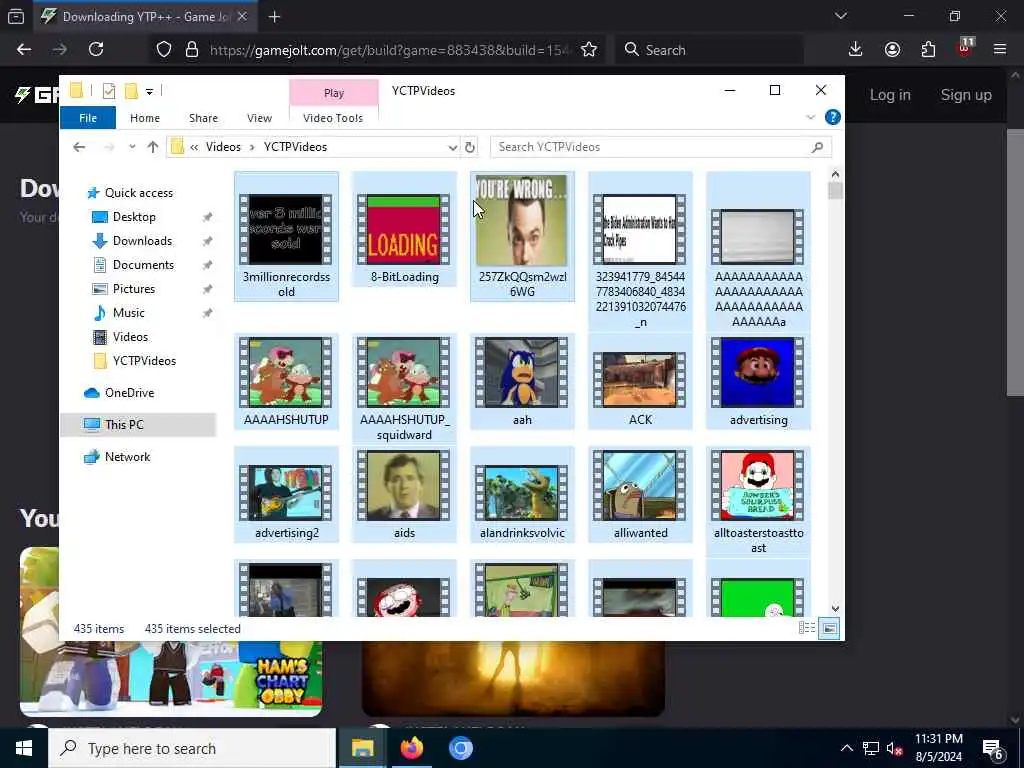The width and height of the screenshot is (1024, 768).
Task: Select Network in navigation pane
Action: [127, 456]
